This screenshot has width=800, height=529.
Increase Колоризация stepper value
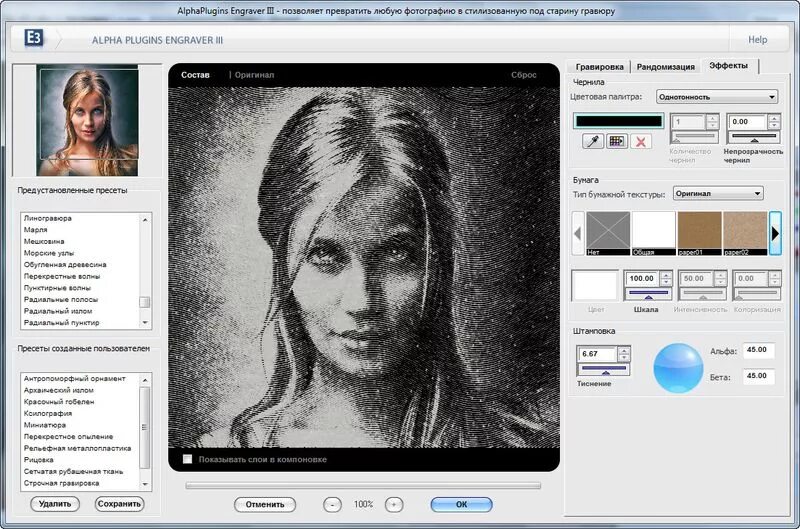coord(774,275)
